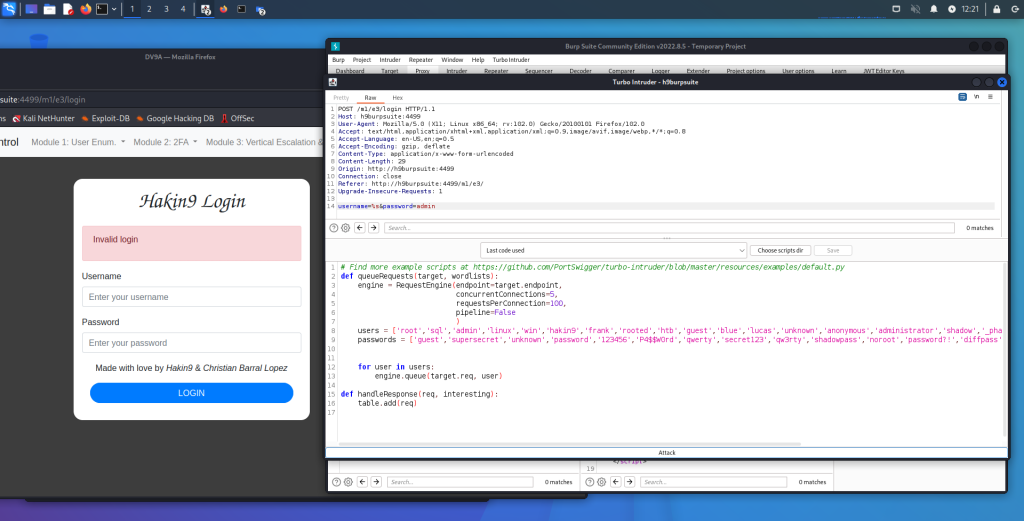
Task: Expand the terminal launcher dropdown arrow
Action: (x=114, y=9)
